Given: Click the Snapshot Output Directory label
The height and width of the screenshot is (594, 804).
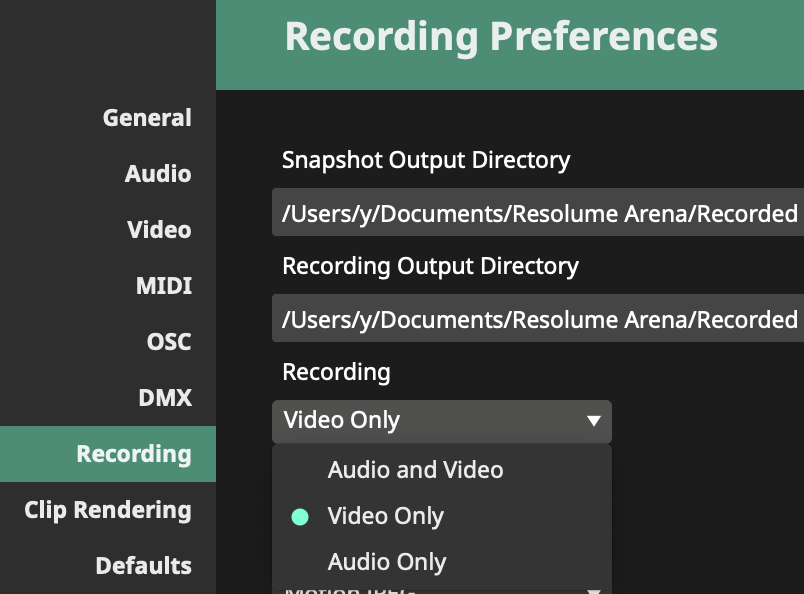Looking at the screenshot, I should 426,160.
